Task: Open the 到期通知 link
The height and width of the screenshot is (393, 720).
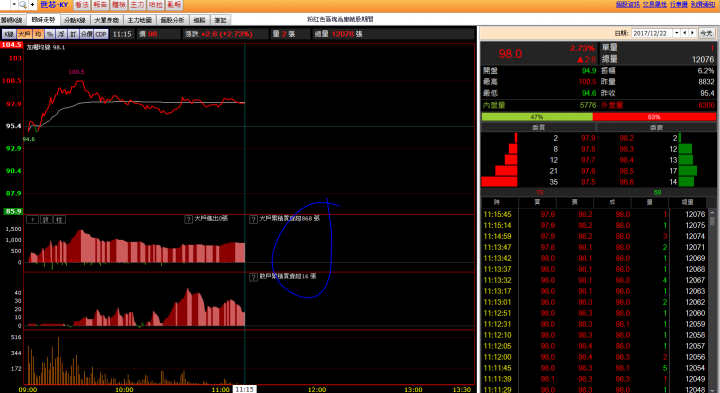Action: click(703, 4)
